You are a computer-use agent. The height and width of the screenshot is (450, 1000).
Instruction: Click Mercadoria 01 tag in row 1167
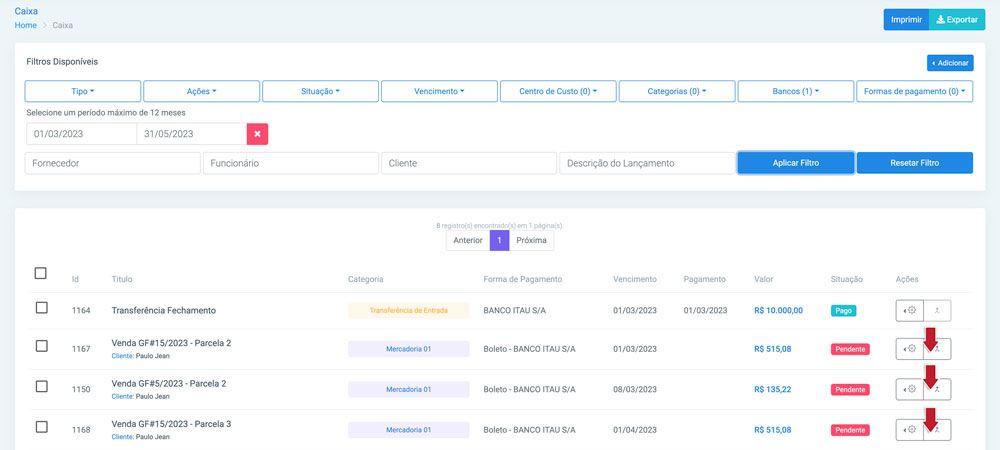pyautogui.click(x=409, y=349)
